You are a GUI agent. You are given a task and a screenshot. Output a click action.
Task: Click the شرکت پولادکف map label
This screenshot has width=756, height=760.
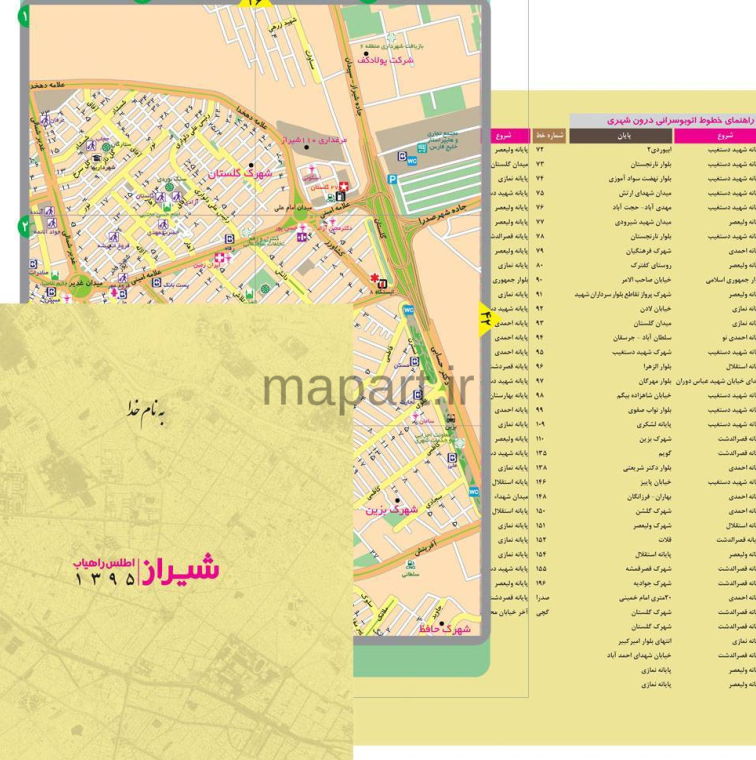coord(386,60)
